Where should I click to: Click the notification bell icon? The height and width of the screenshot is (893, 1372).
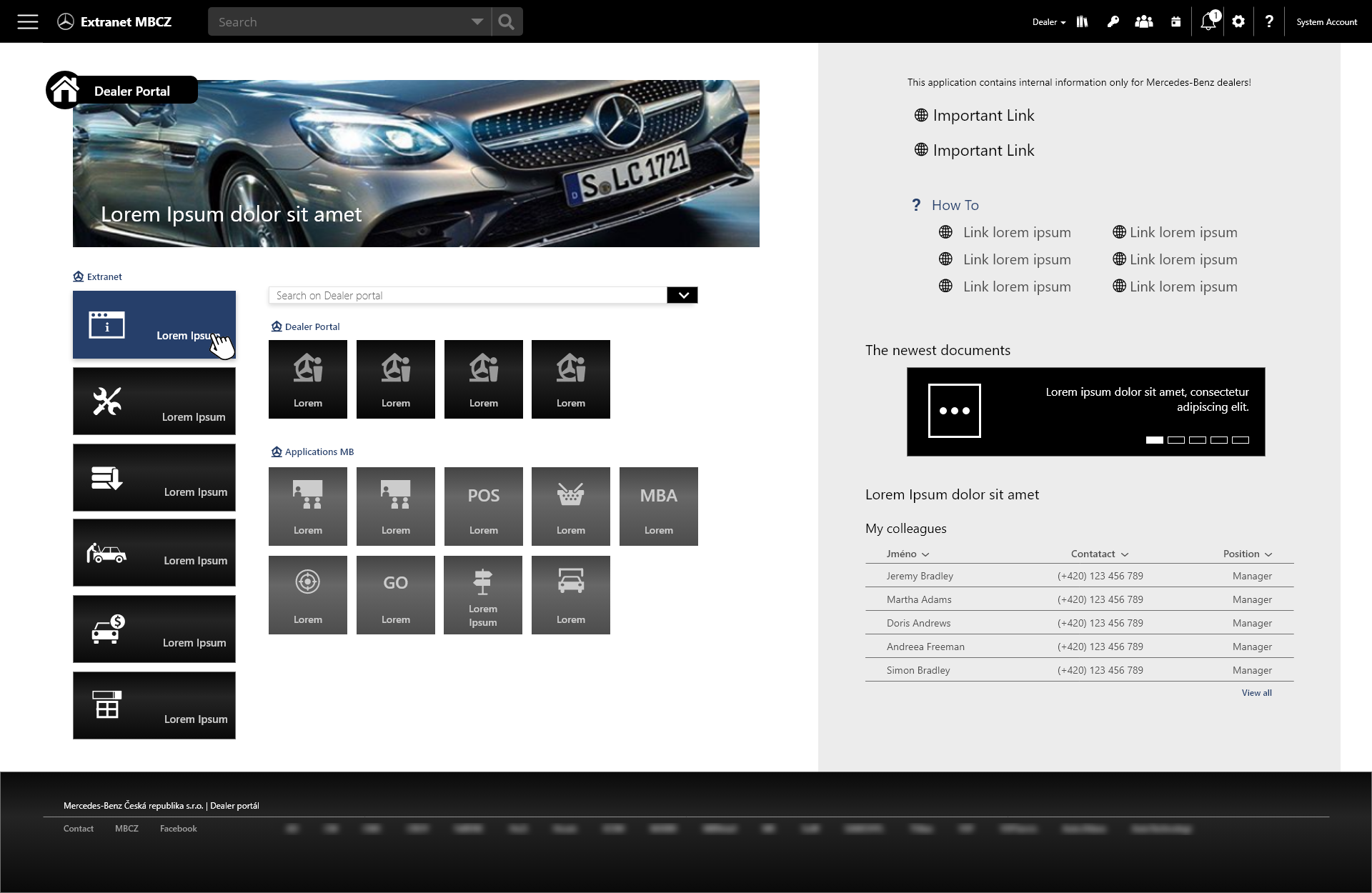click(x=1208, y=21)
